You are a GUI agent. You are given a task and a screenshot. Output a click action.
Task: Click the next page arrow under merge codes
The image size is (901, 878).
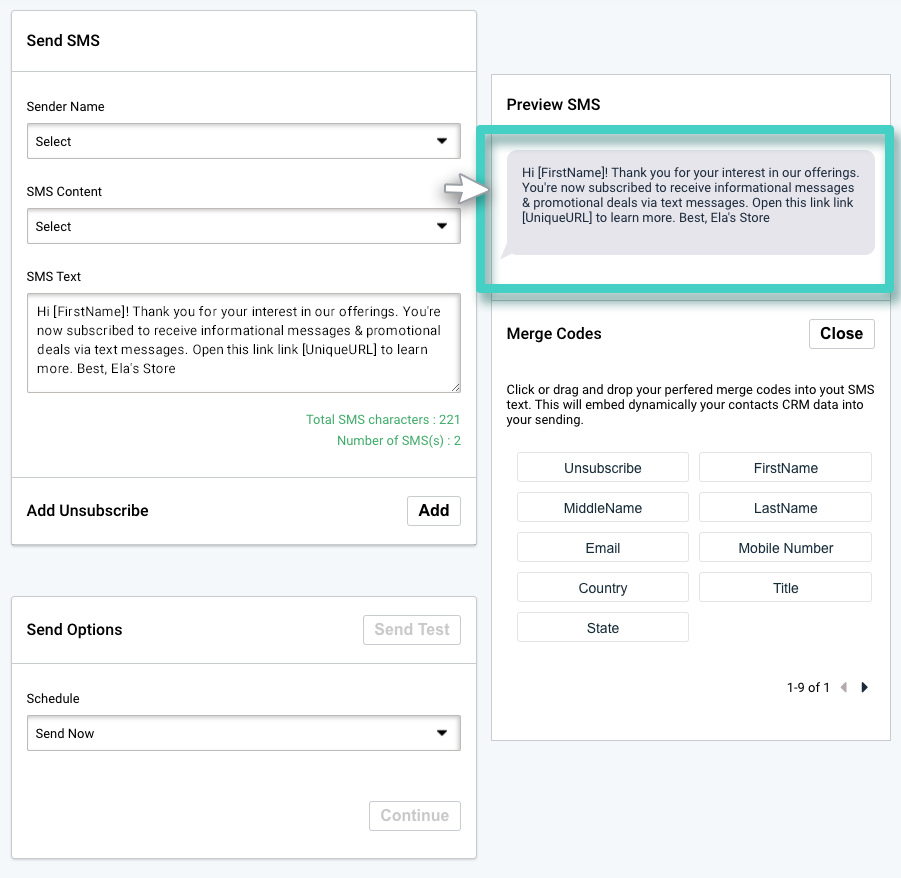[x=864, y=687]
